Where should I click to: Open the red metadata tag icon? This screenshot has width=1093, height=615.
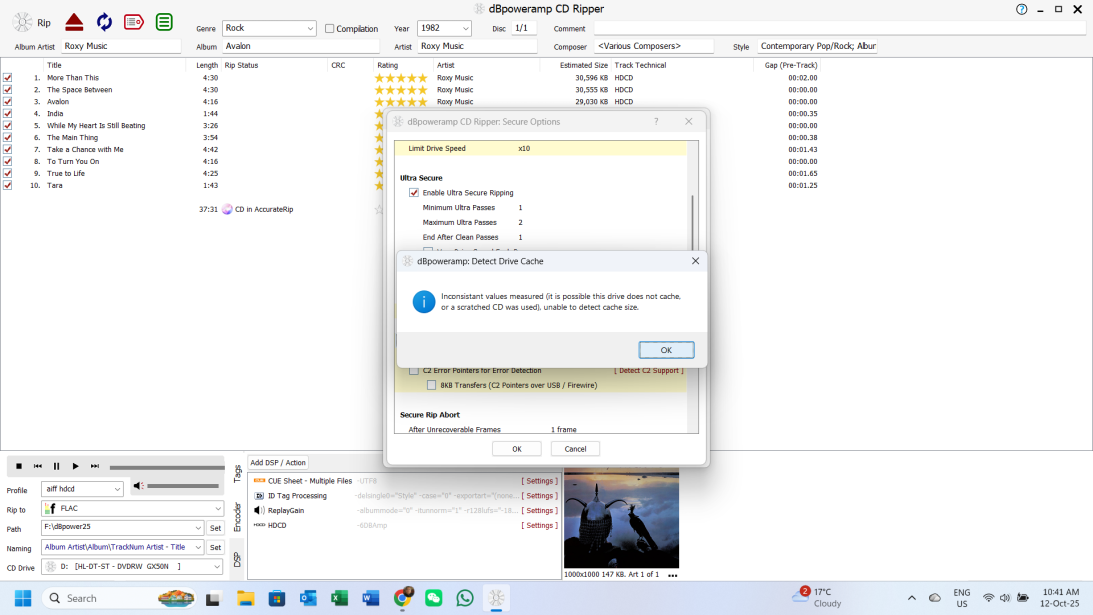pyautogui.click(x=134, y=22)
